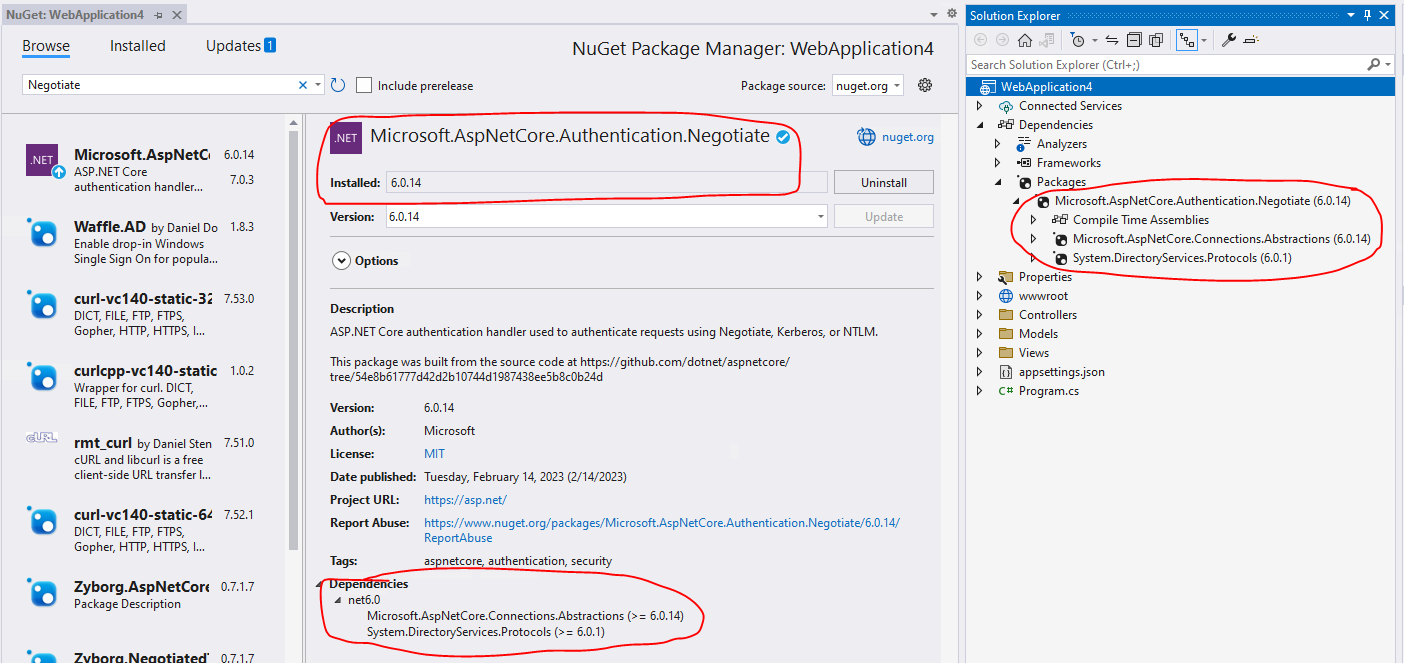Click the Show All Files icon
Screen dimensions: 1404x663
[1156, 40]
